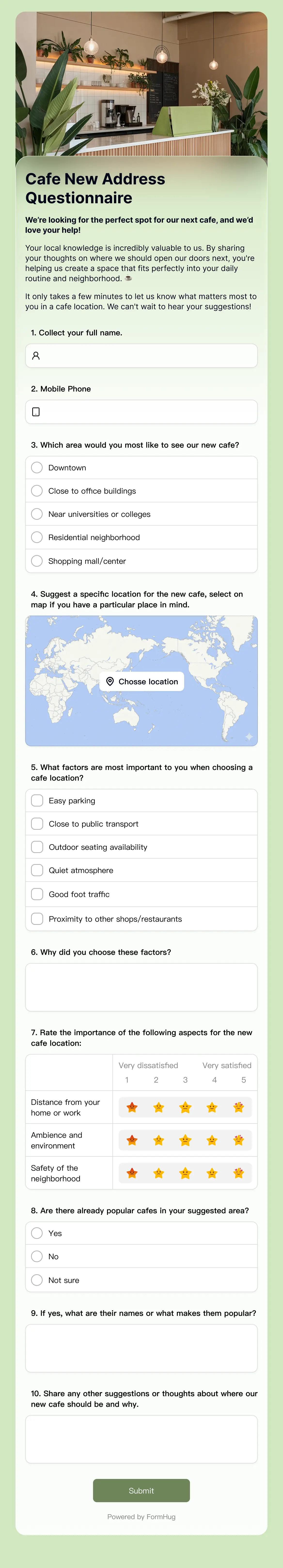
Task: Rate Distance from home 1 star
Action: [x=132, y=1107]
